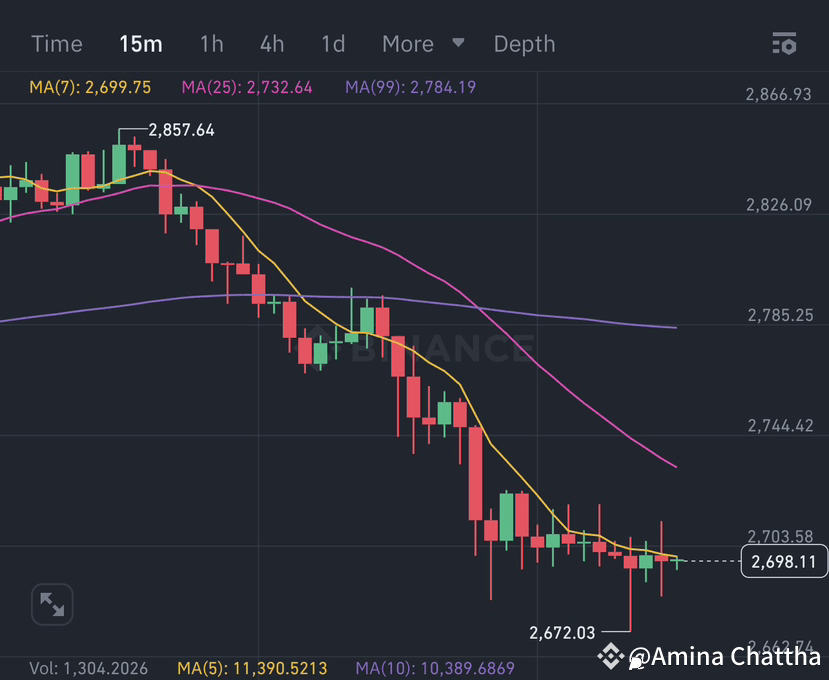
Task: Toggle the MA(25) indicator legend
Action: 246,87
